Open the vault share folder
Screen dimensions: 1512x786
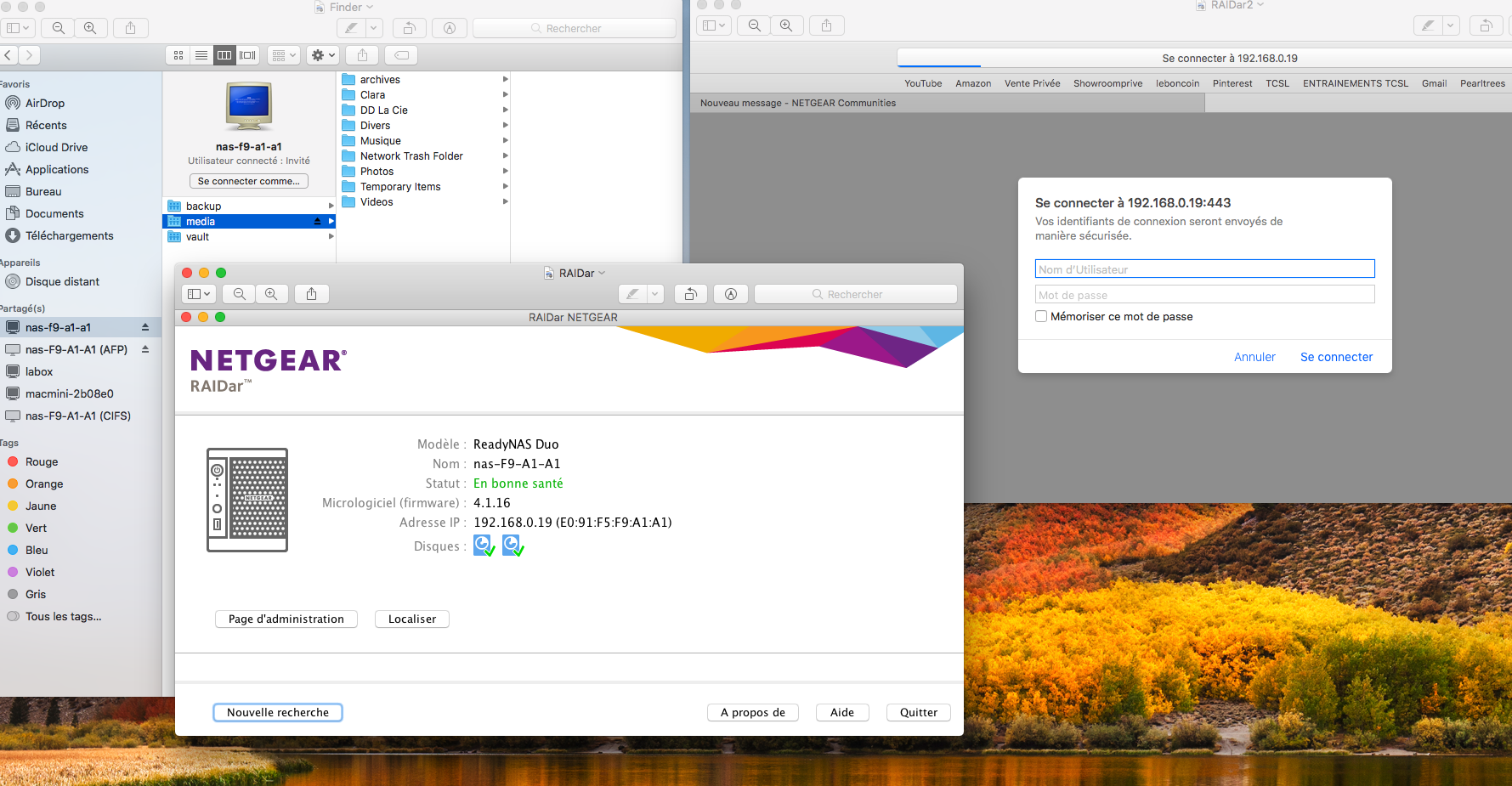[x=249, y=236]
